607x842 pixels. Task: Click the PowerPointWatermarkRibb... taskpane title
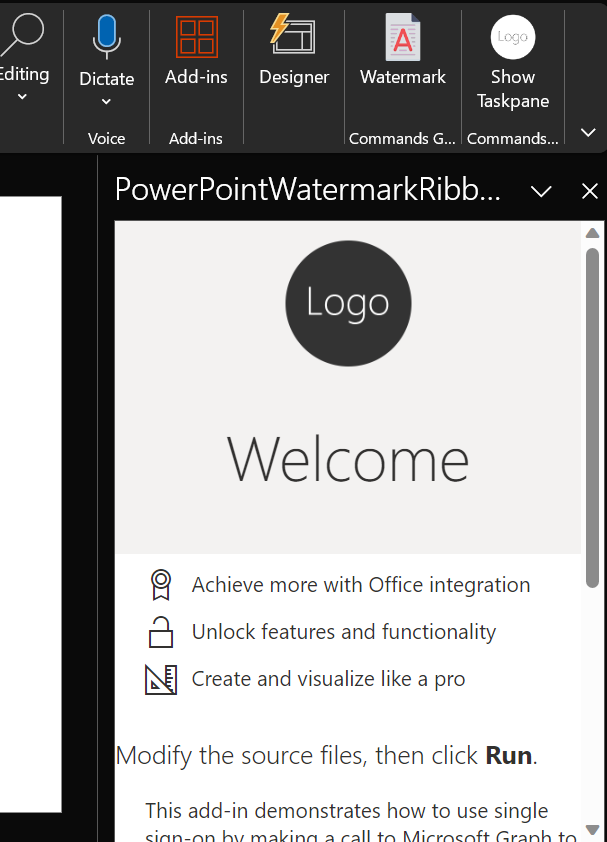pos(308,190)
